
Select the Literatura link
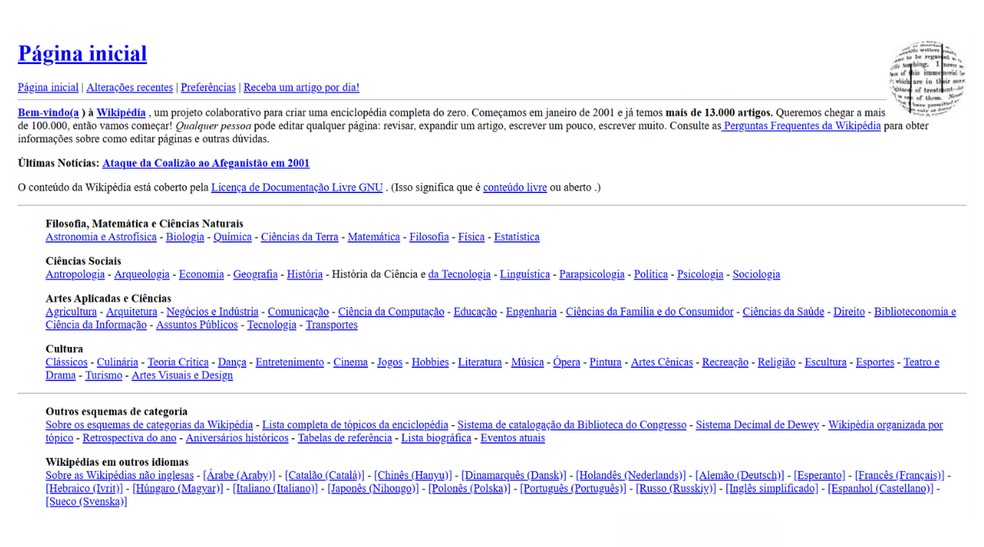coord(480,362)
